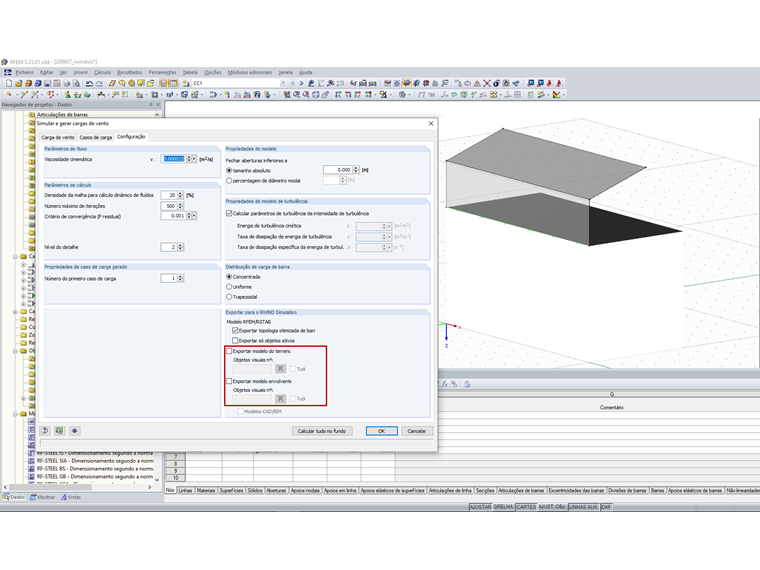Click the Print preview icon in toolbar
The height and width of the screenshot is (570, 760).
pyautogui.click(x=77, y=83)
